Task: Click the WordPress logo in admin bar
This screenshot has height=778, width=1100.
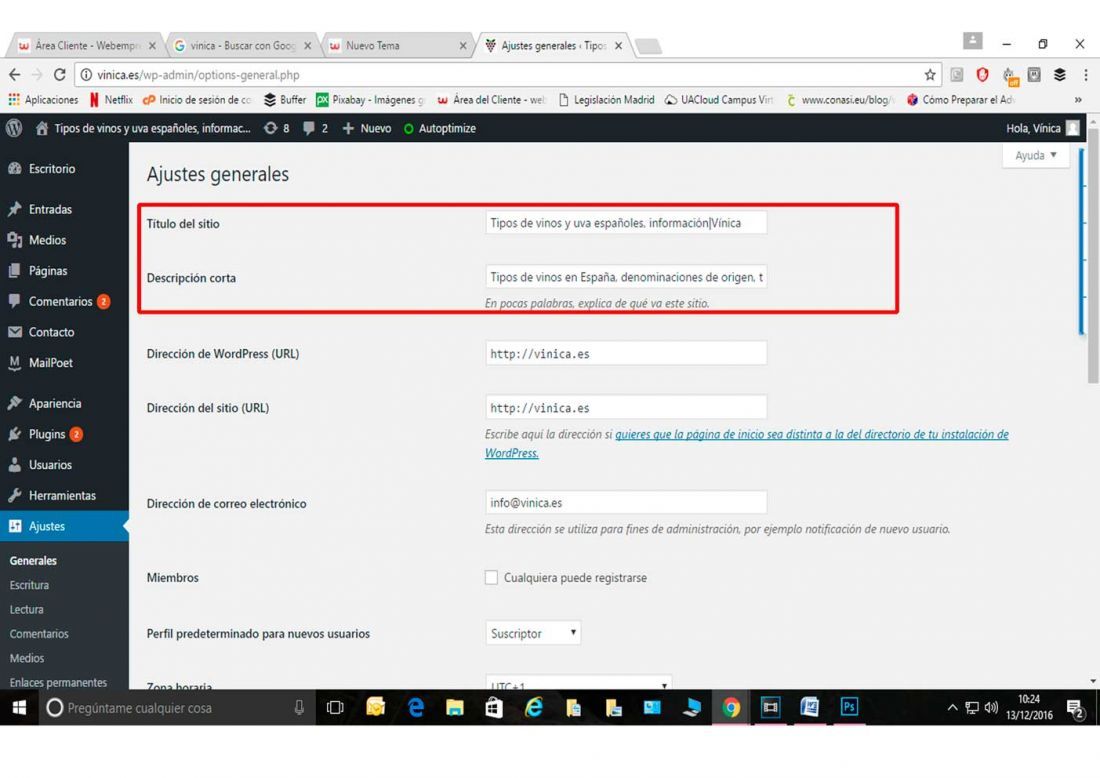Action: pos(14,128)
